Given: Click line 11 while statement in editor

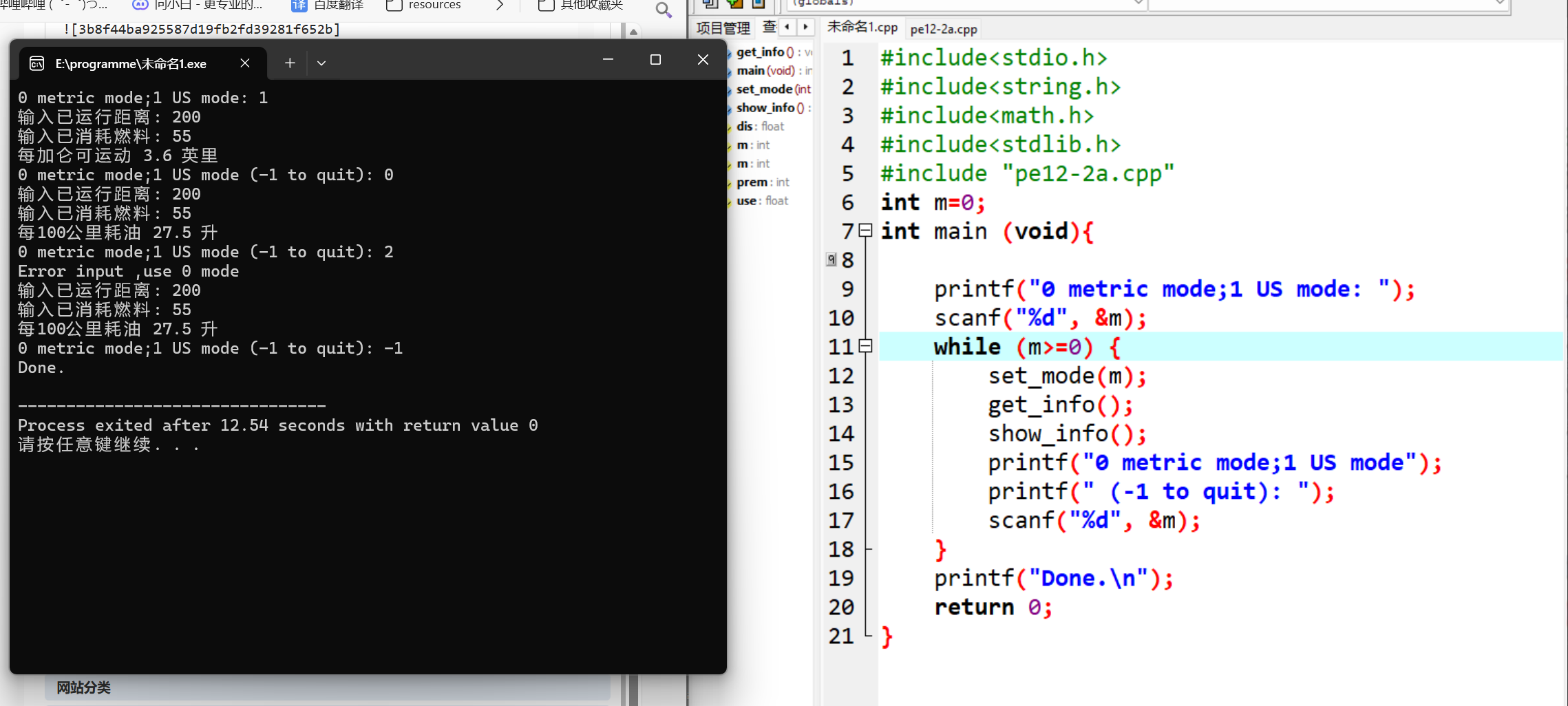Looking at the screenshot, I should click(1026, 347).
